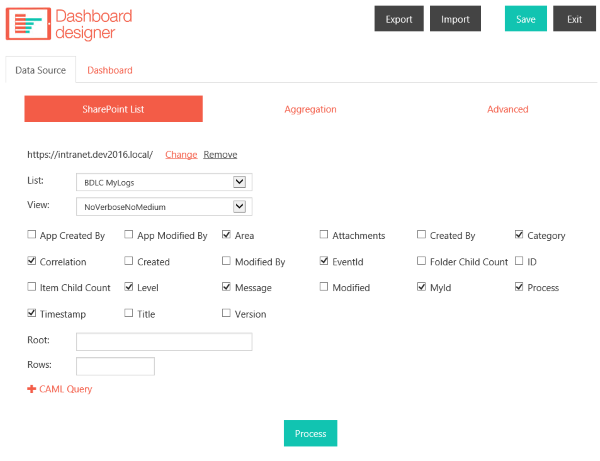
Task: Enable the App Created By checkbox
Action: (32, 235)
